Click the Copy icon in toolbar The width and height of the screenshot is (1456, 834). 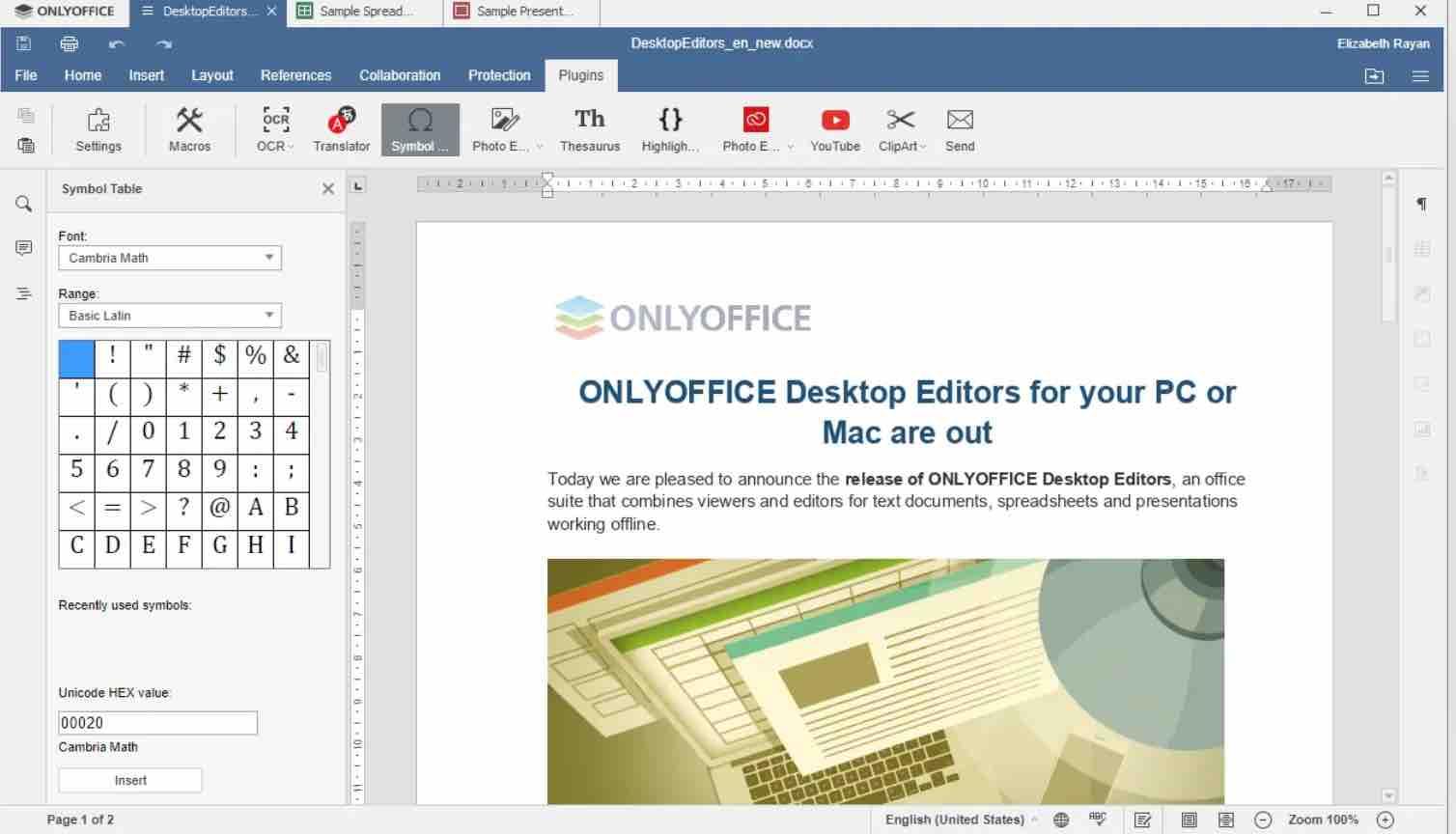pyautogui.click(x=26, y=116)
